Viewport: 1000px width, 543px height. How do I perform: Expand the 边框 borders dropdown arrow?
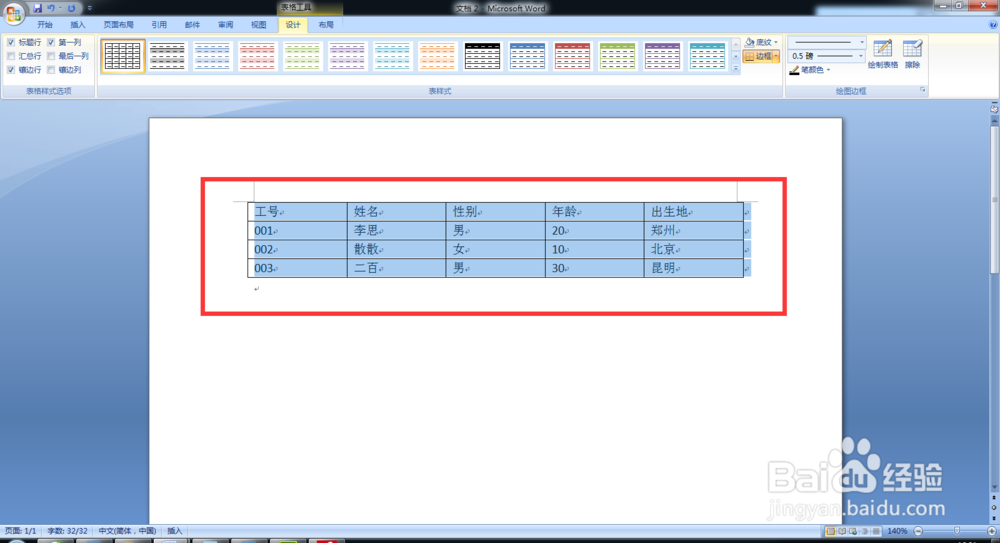point(776,56)
